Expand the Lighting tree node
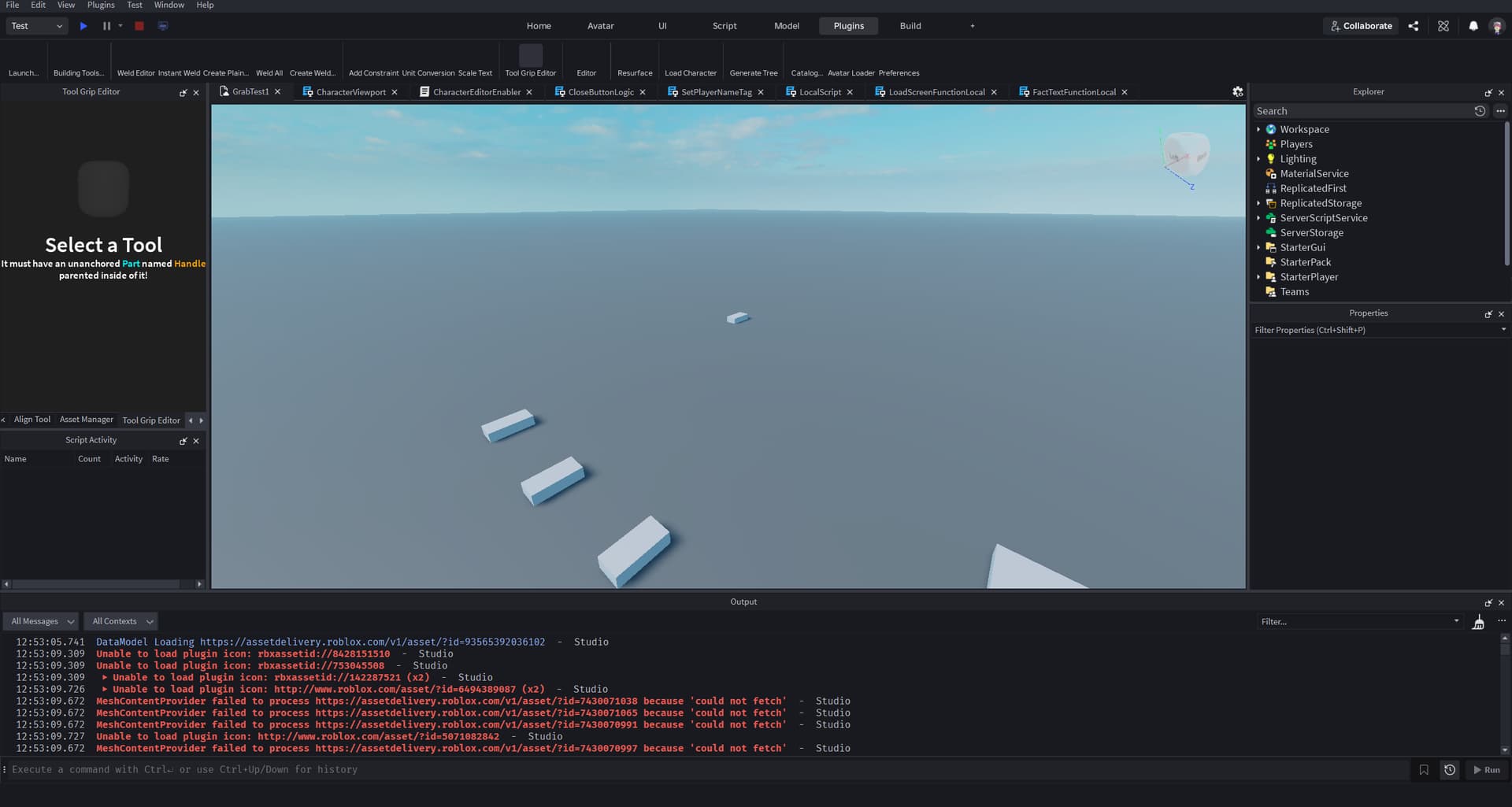 pos(1258,159)
